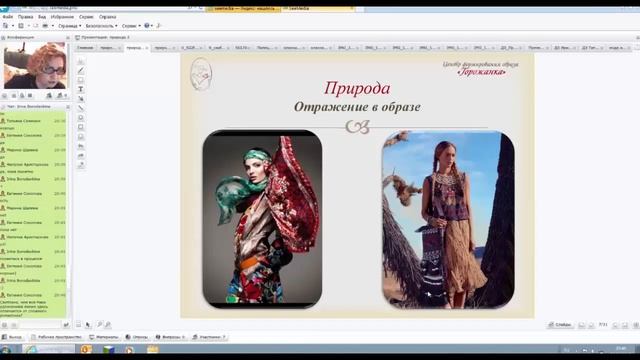Viewport: 640px width, 360px height.
Task: Expand the Страница dropdown in browser toolbar
Action: pos(69,26)
